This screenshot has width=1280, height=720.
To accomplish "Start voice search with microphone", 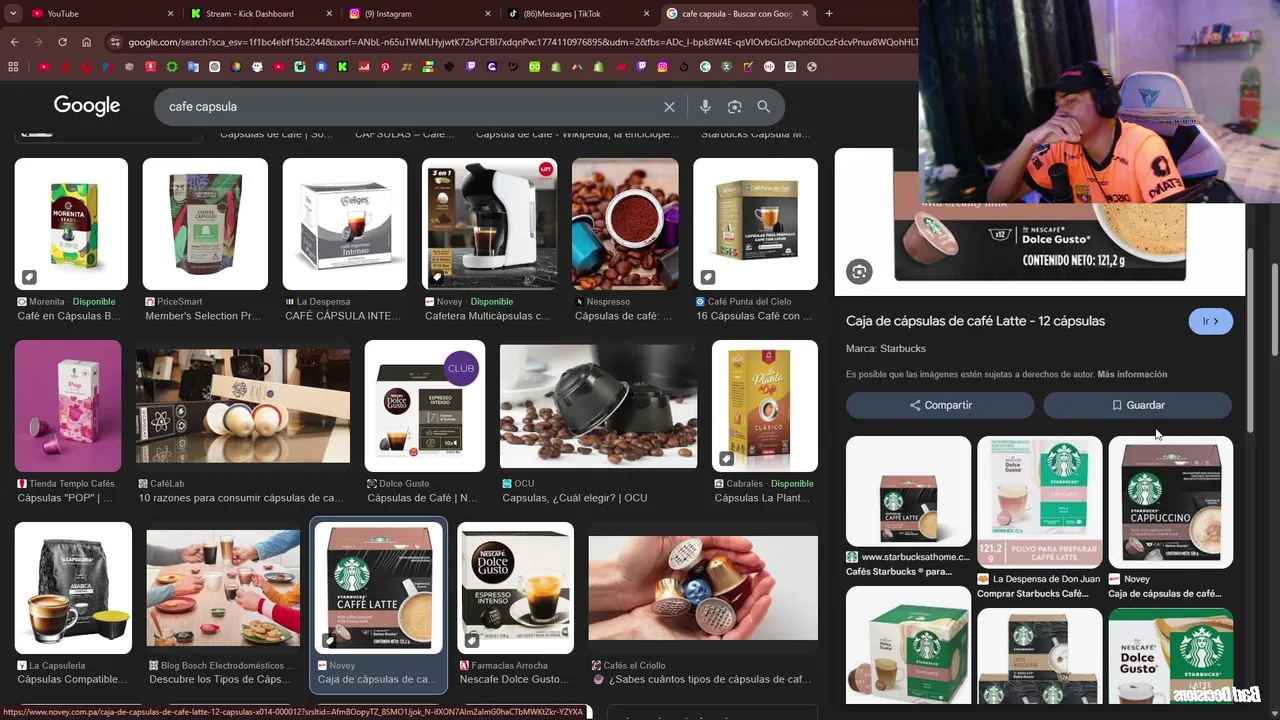I will (705, 107).
